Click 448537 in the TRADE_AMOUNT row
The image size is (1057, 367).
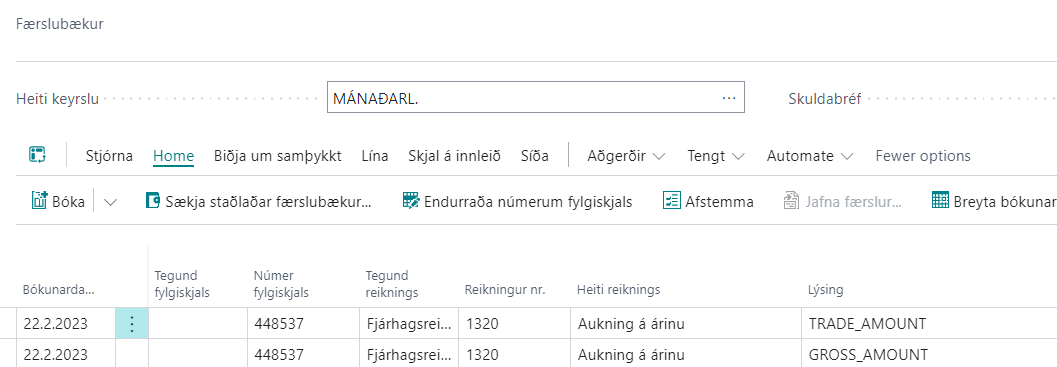(303, 324)
